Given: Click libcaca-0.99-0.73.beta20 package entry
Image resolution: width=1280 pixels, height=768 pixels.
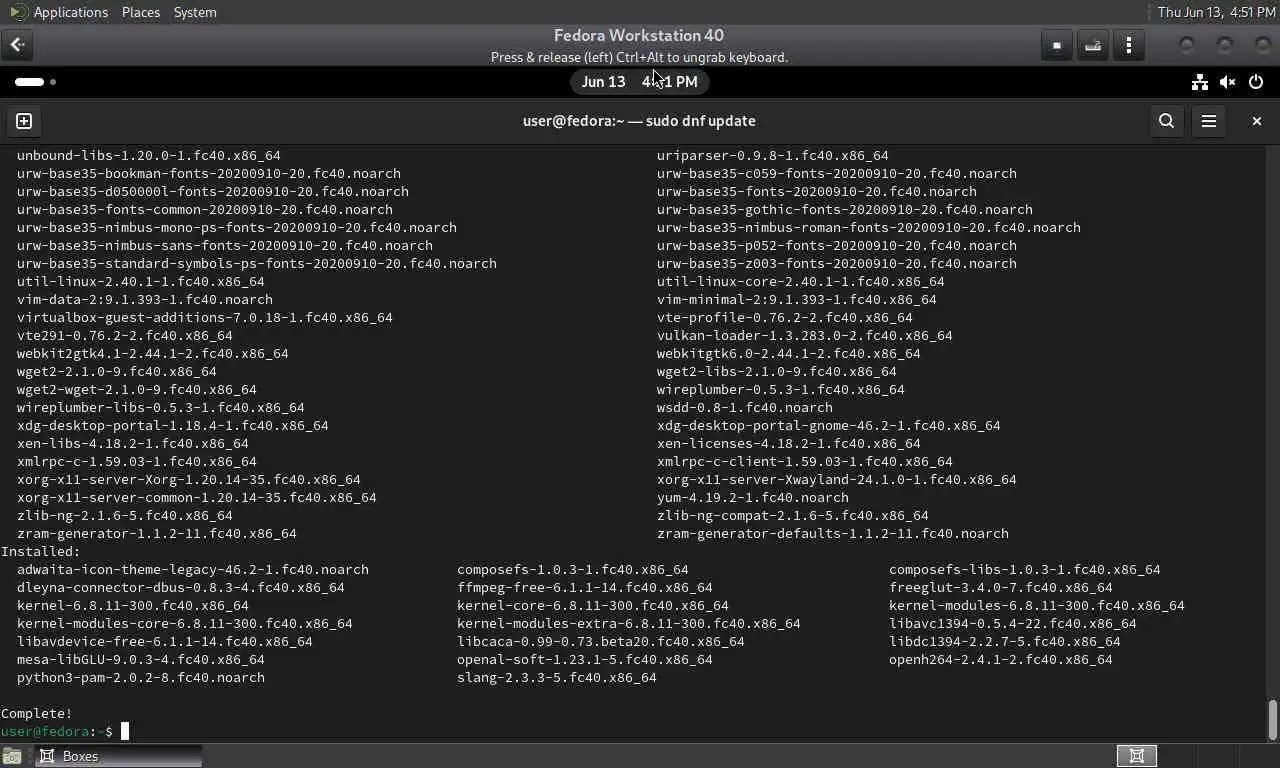Looking at the screenshot, I should point(601,641).
